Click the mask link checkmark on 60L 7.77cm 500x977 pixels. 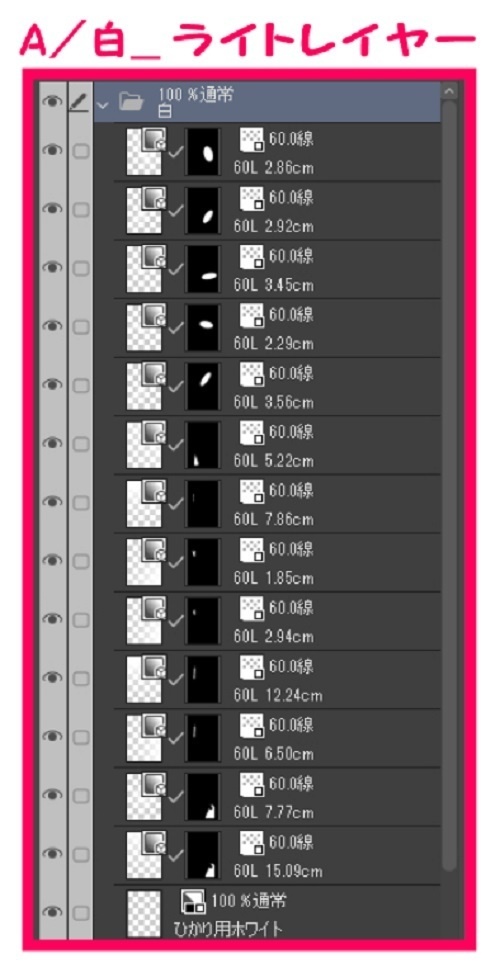click(x=176, y=796)
